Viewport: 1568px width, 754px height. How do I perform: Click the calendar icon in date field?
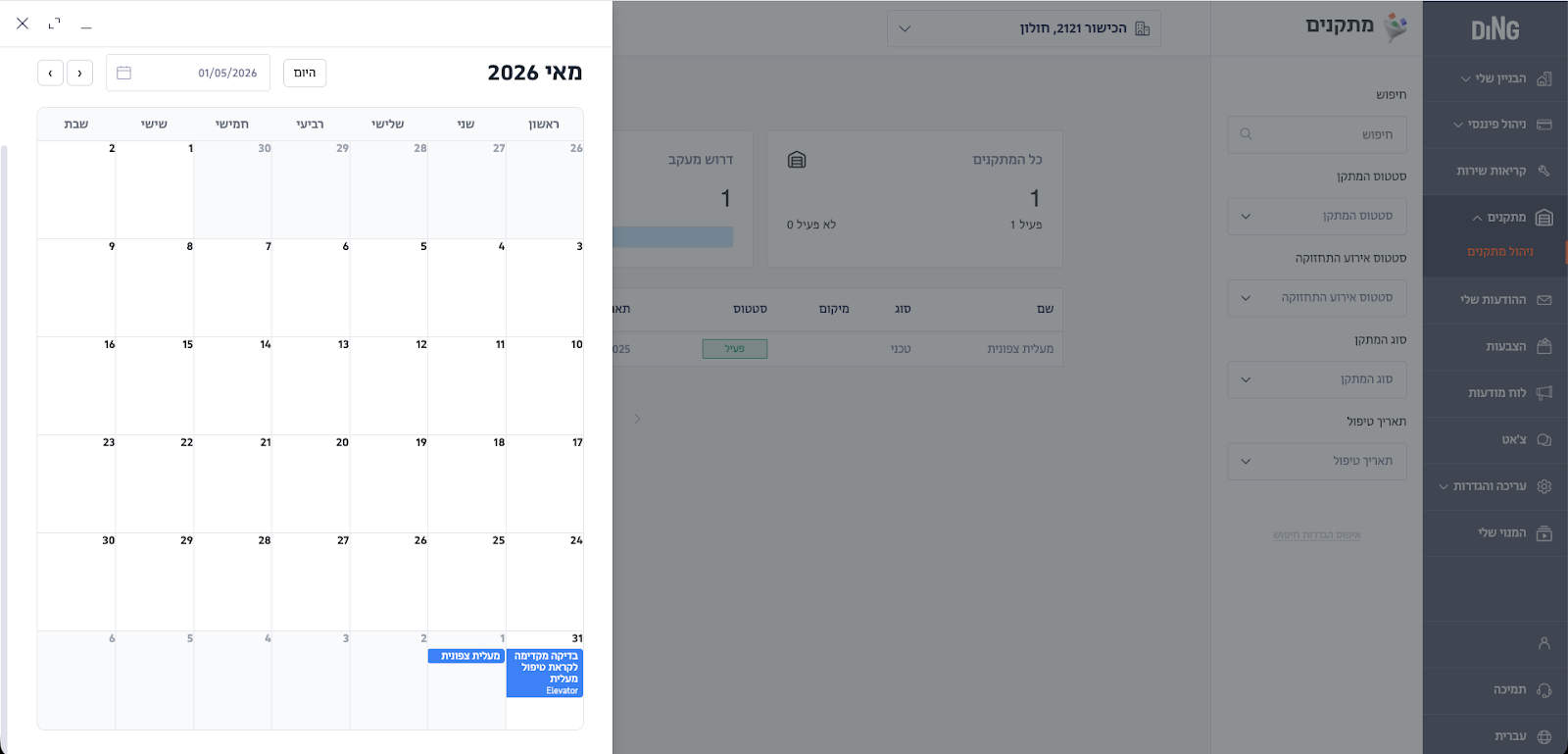pyautogui.click(x=124, y=73)
